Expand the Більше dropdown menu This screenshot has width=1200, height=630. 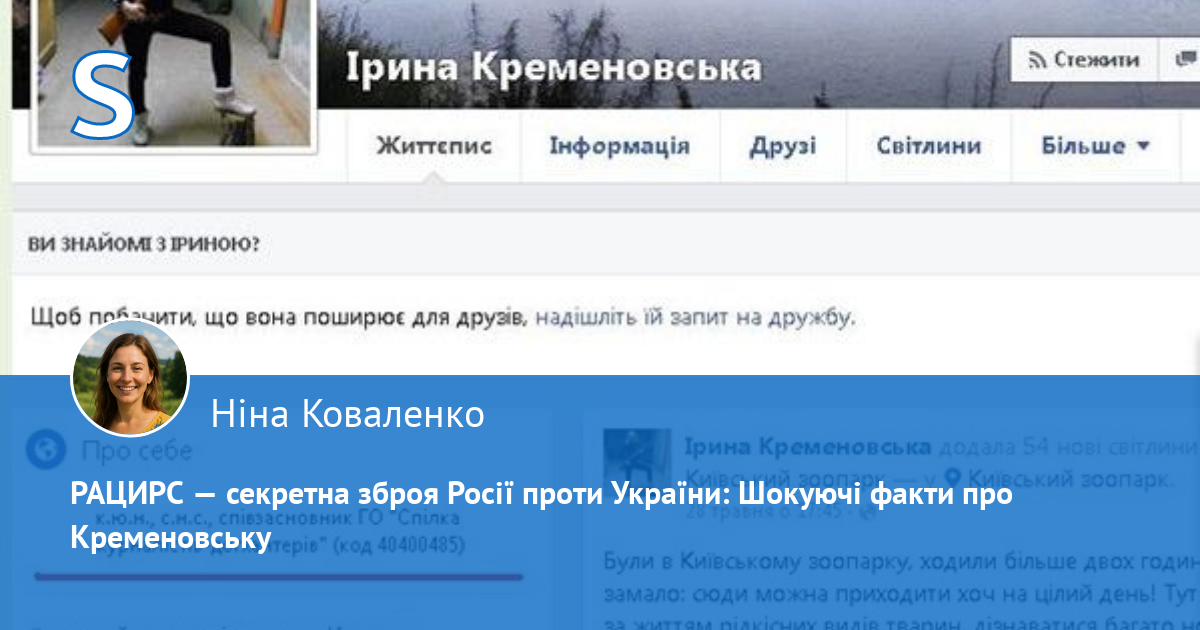pos(1095,146)
